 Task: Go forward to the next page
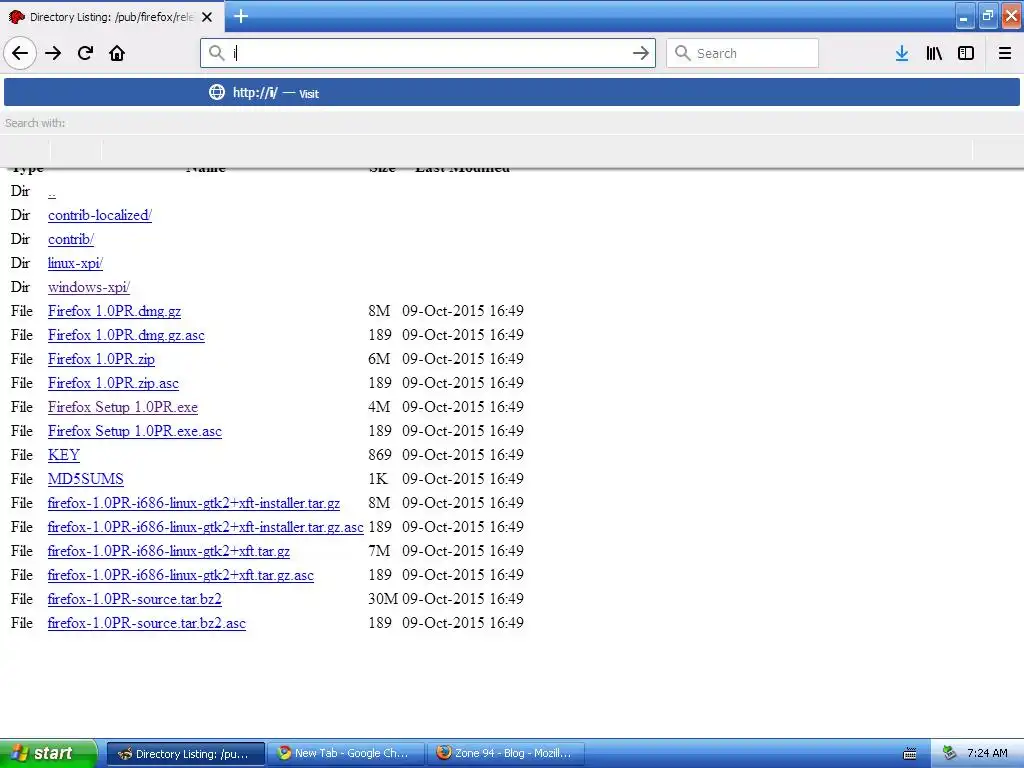coord(53,53)
